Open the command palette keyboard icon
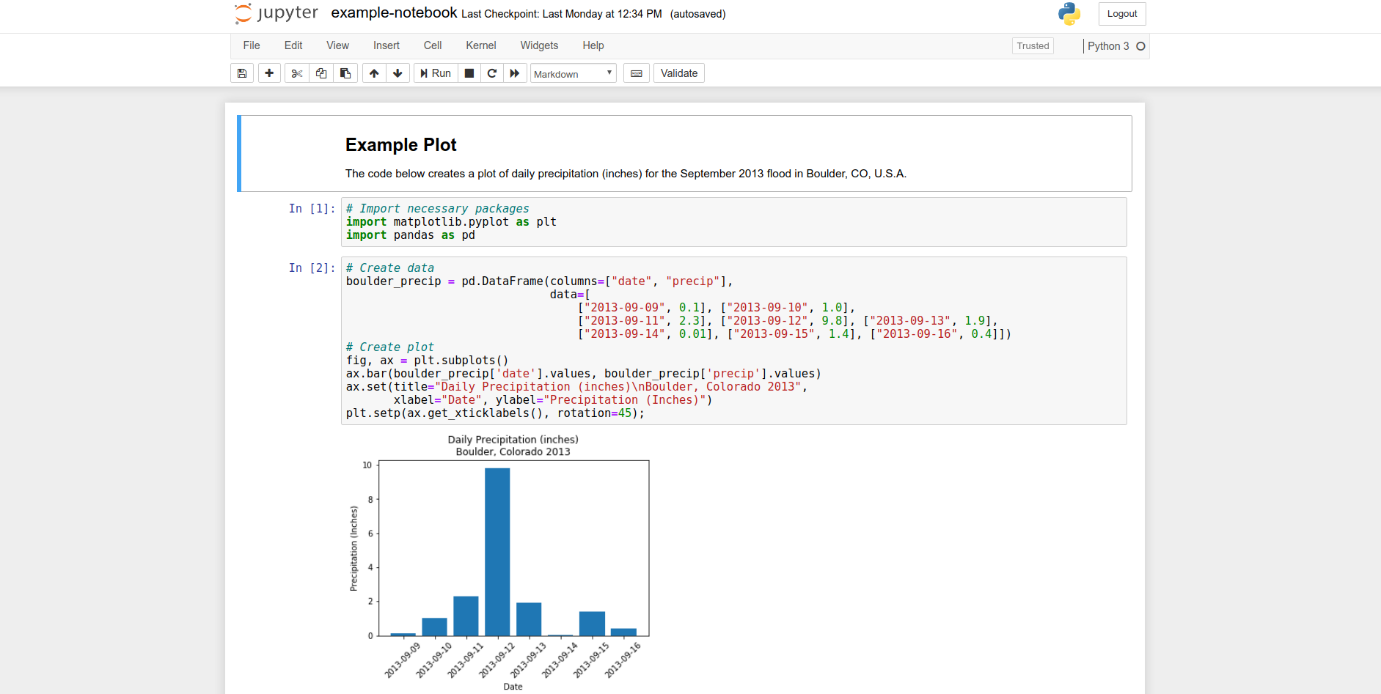1381x694 pixels. tap(636, 73)
